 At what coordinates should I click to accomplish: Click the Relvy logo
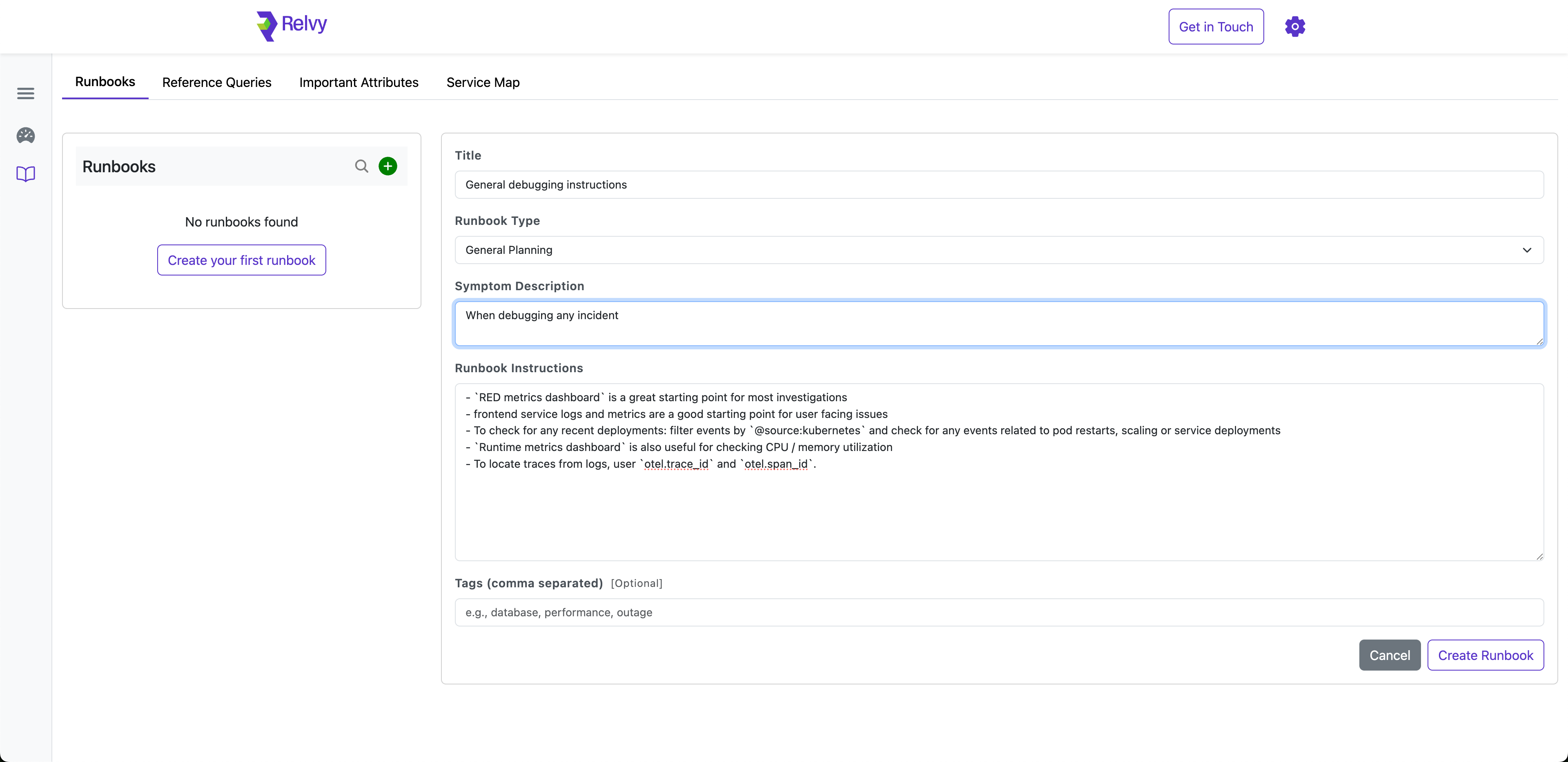pos(290,26)
